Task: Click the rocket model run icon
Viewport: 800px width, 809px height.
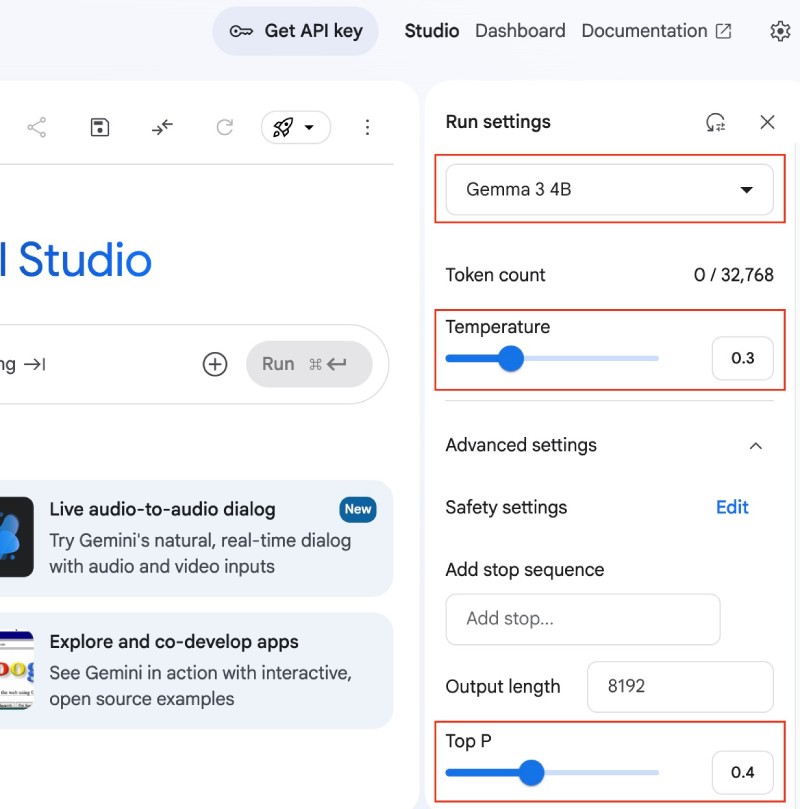Action: (283, 127)
